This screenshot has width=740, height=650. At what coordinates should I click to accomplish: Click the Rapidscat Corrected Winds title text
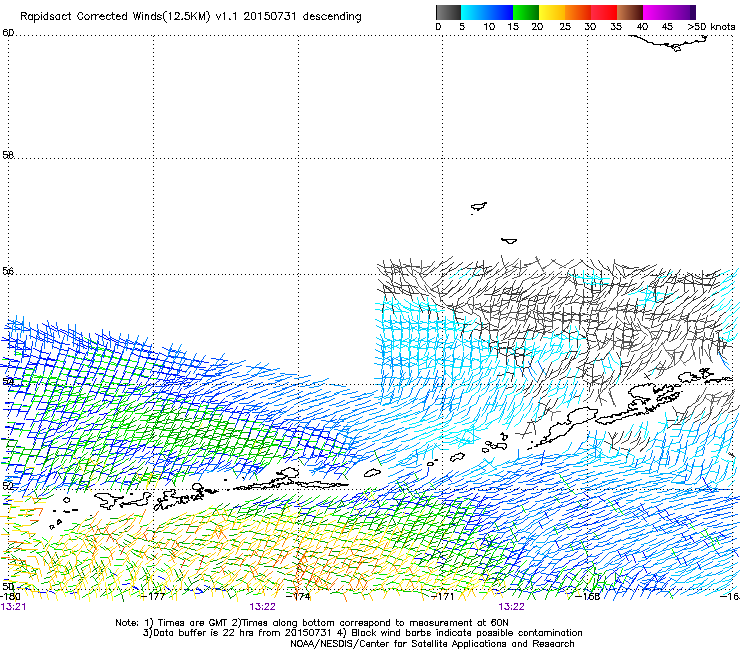coord(191,16)
